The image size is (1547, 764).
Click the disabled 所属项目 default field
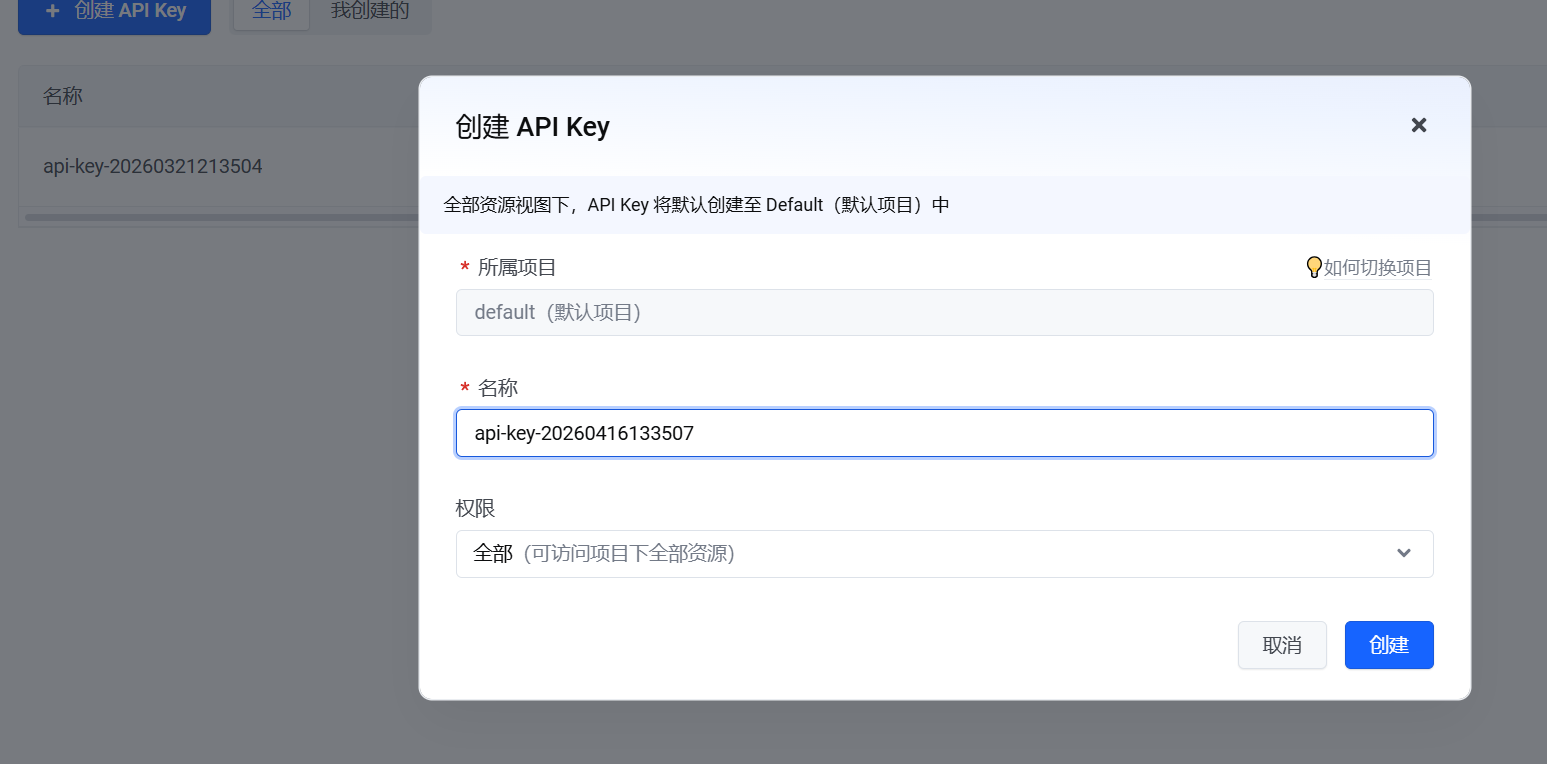[945, 313]
